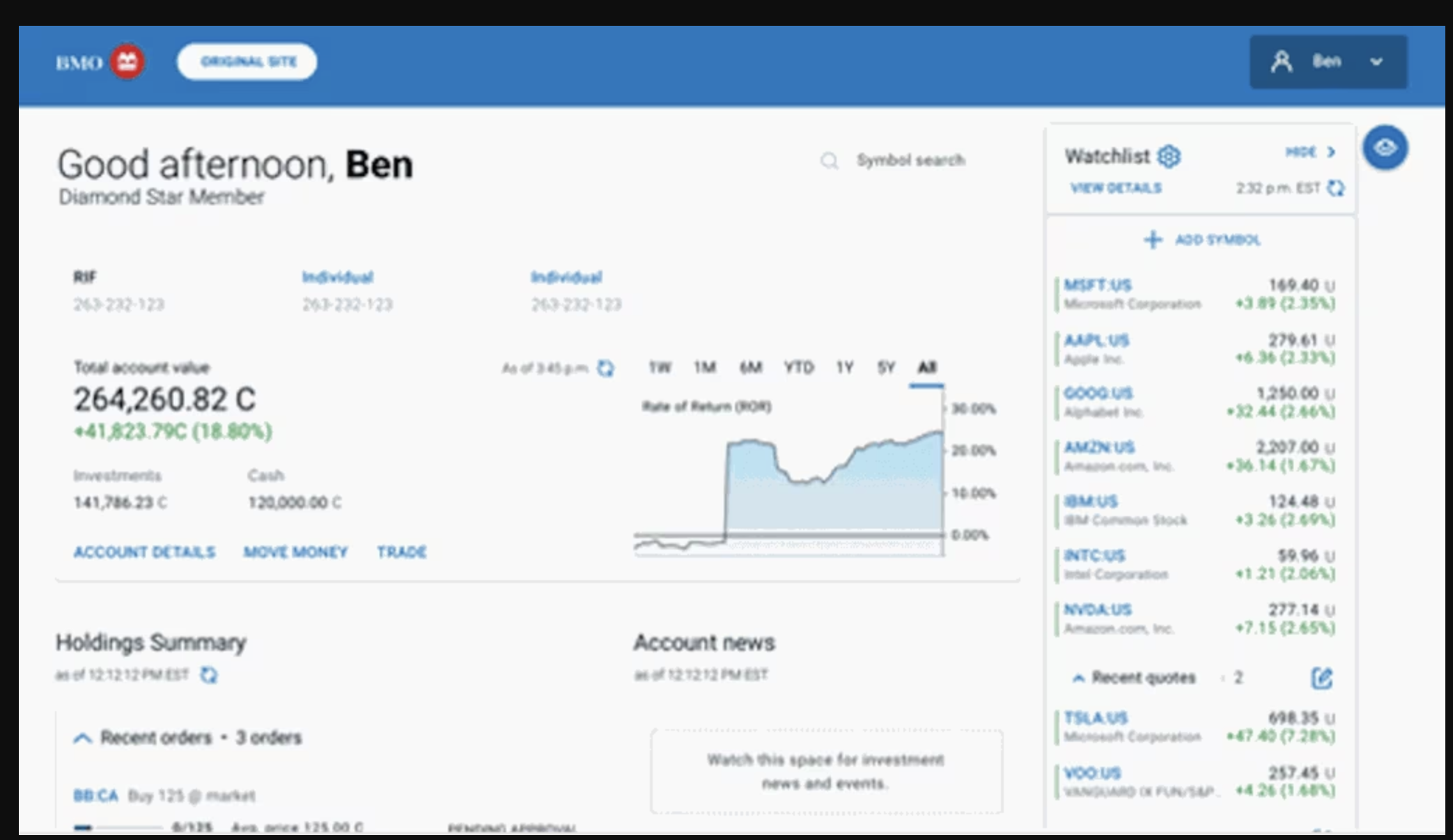
Task: Select the 5Y chart range
Action: [x=885, y=367]
